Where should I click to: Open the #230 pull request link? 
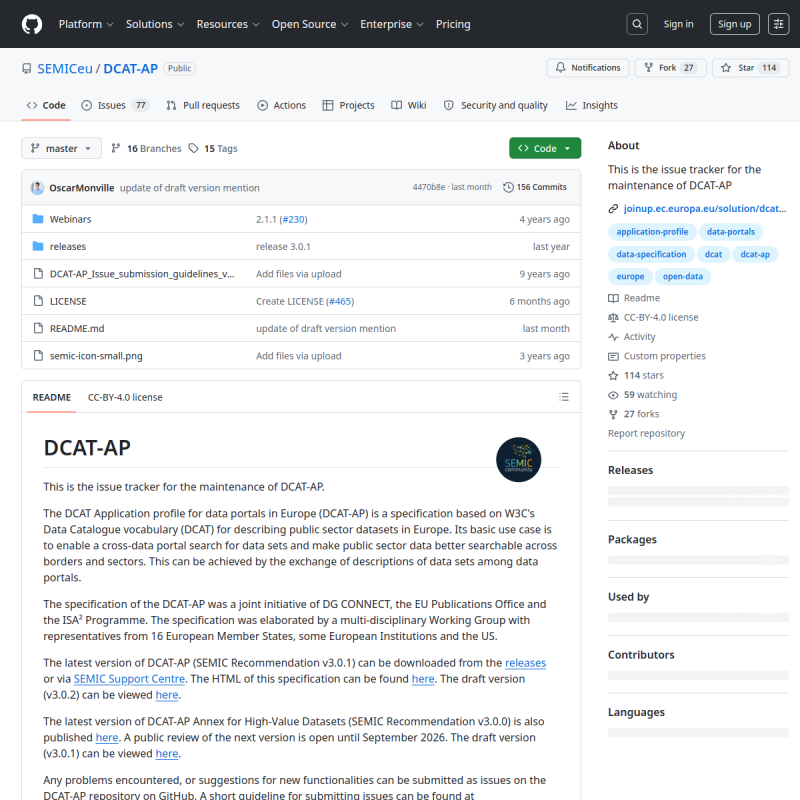(x=293, y=219)
